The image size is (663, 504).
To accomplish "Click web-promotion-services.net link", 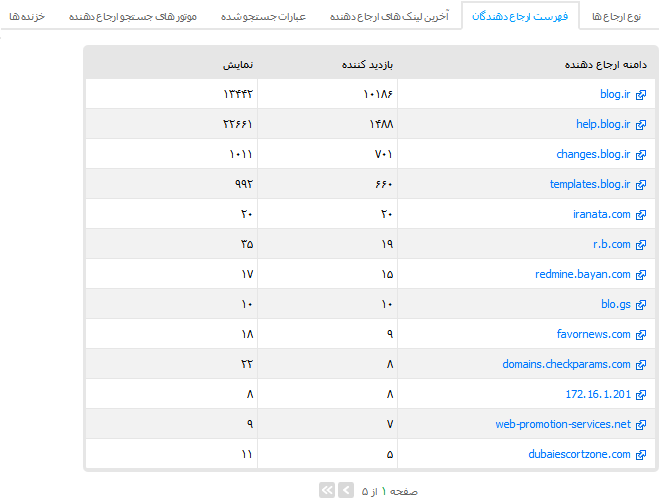I will click(563, 425).
